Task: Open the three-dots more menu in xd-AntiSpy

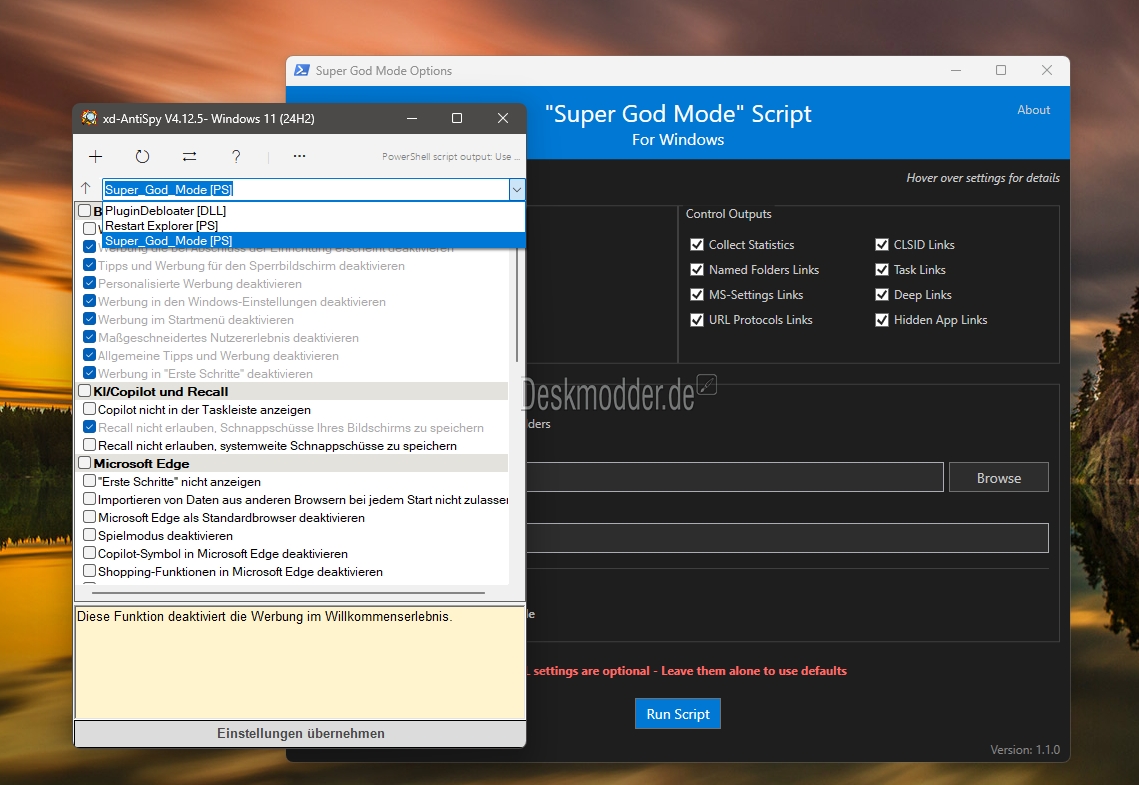Action: click(299, 155)
